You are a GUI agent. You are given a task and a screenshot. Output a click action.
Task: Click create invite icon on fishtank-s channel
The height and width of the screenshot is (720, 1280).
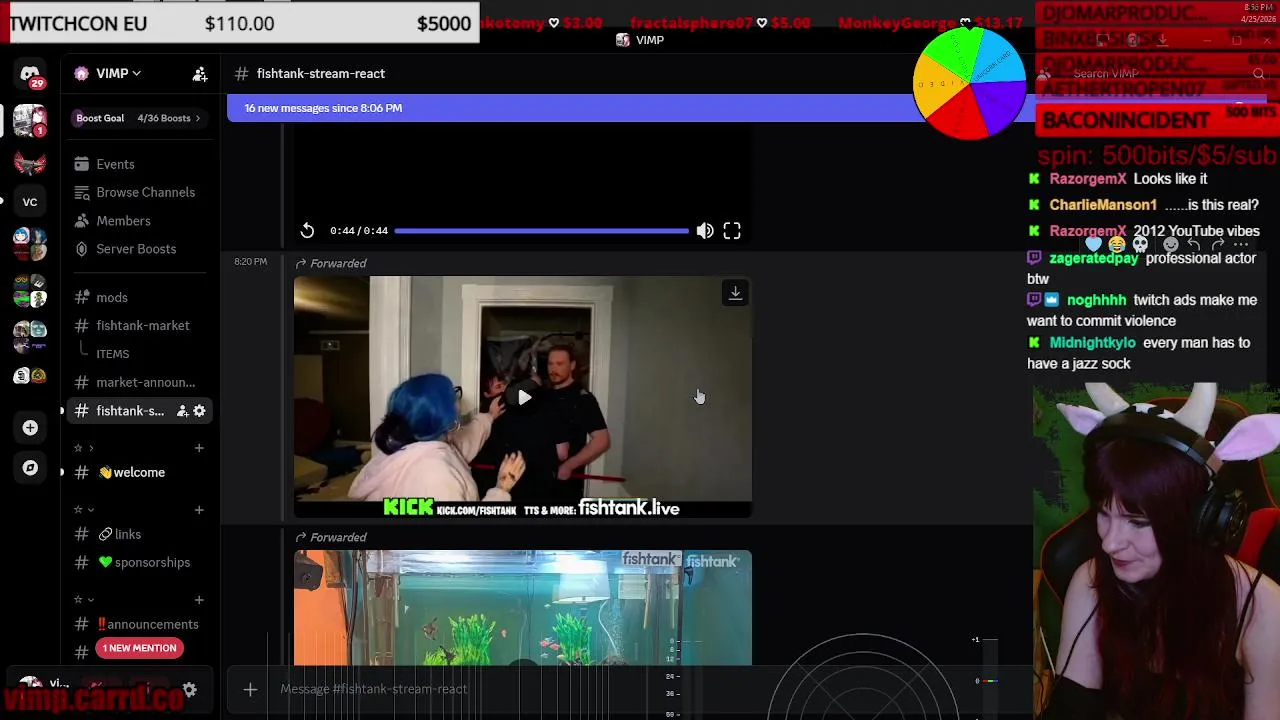tap(183, 411)
